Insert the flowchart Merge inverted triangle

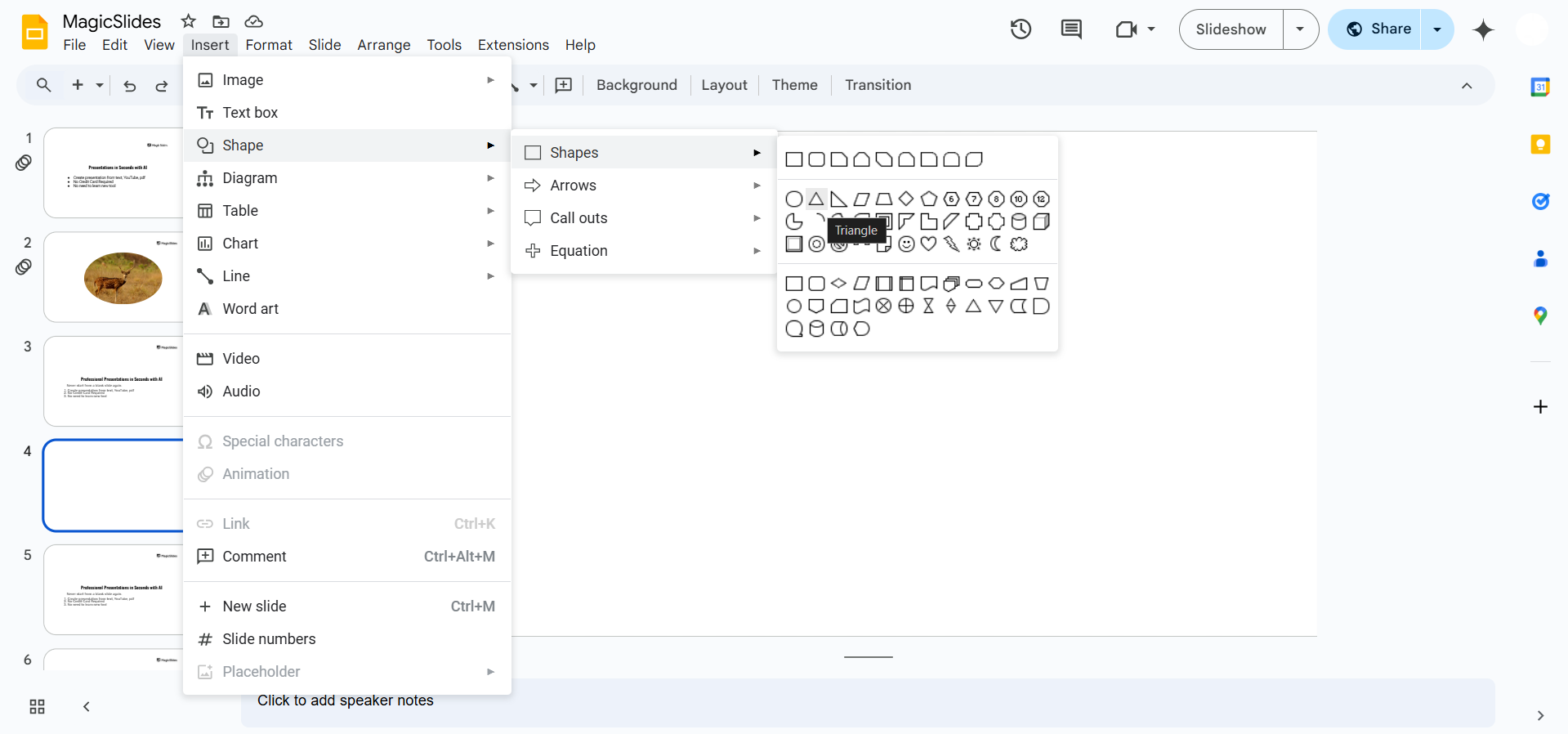(996, 307)
